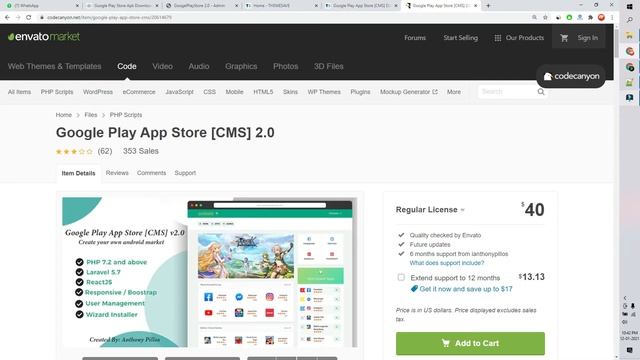Click 'Get it now and save up to $17'
The height and width of the screenshot is (360, 640).
[x=466, y=289]
